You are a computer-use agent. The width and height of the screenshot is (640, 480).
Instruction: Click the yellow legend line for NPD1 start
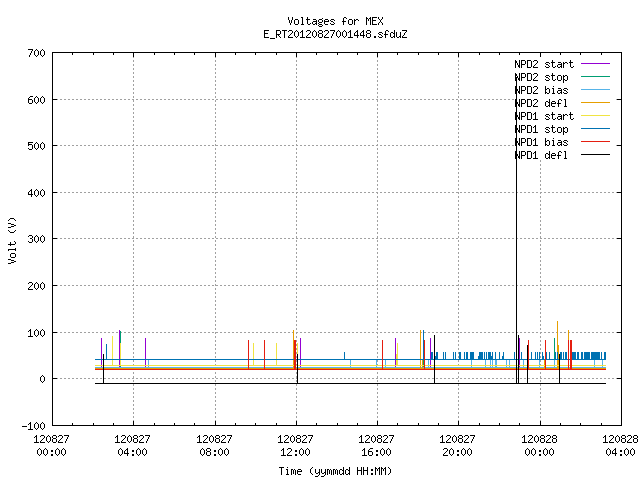[595, 116]
